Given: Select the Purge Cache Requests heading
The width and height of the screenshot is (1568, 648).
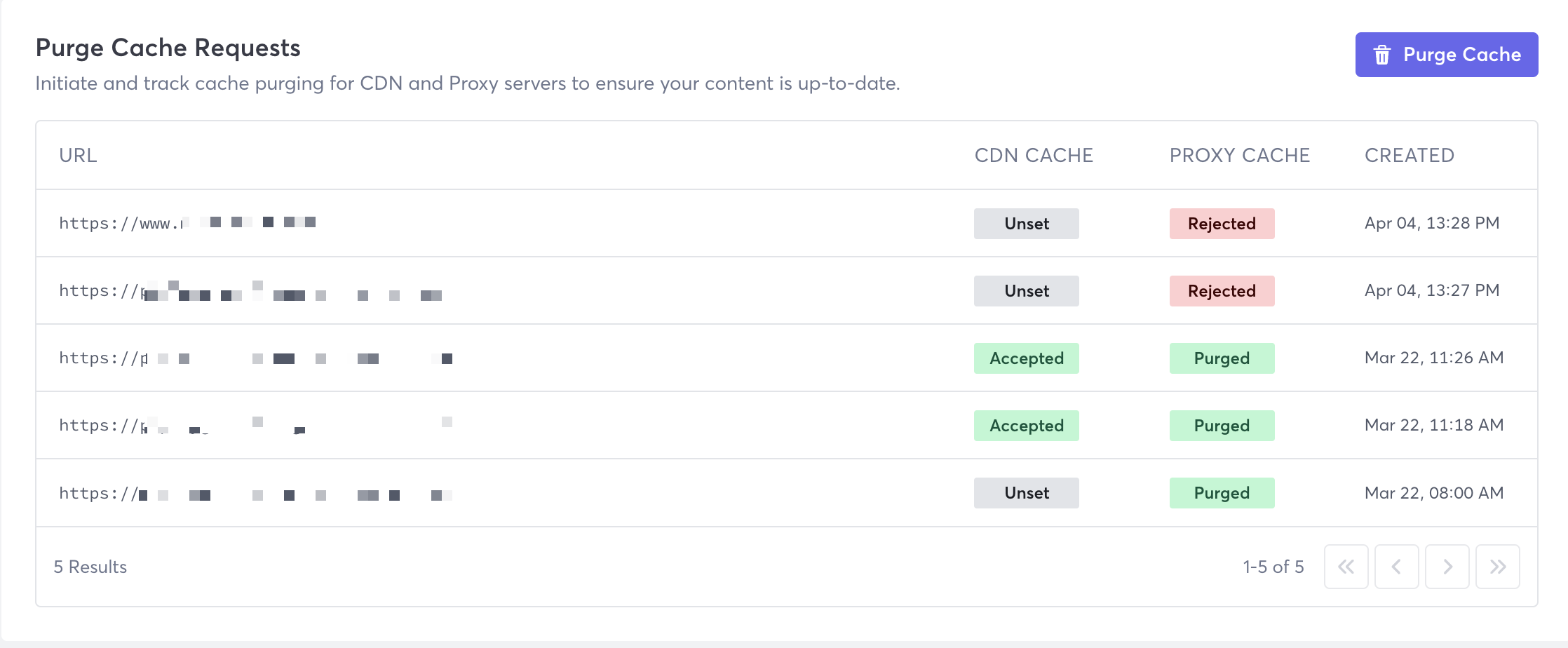Looking at the screenshot, I should [x=168, y=47].
